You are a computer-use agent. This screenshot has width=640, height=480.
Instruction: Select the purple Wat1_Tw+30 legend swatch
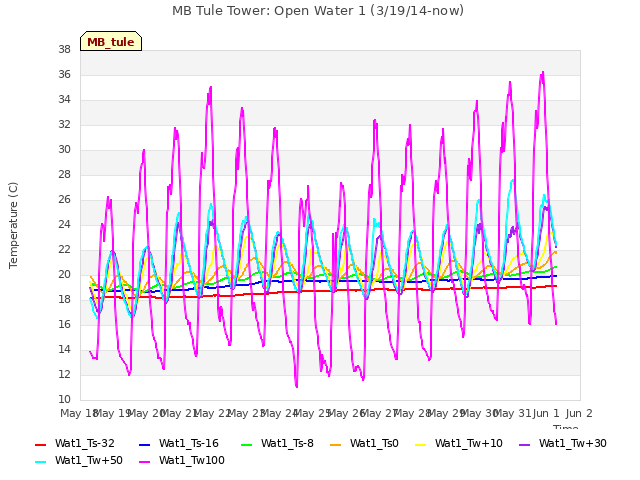click(524, 444)
